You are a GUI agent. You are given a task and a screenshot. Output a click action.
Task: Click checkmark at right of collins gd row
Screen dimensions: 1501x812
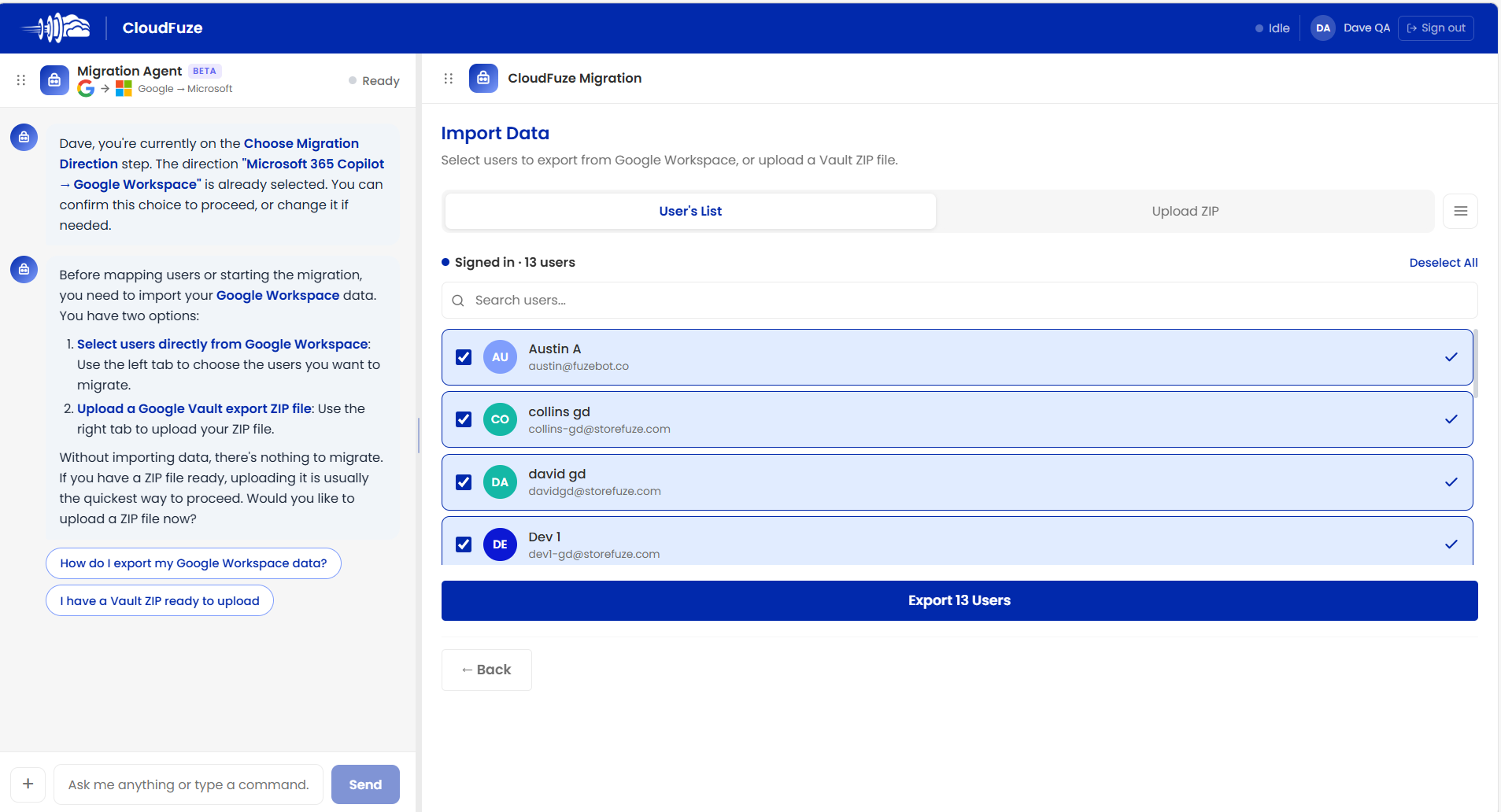click(1451, 419)
